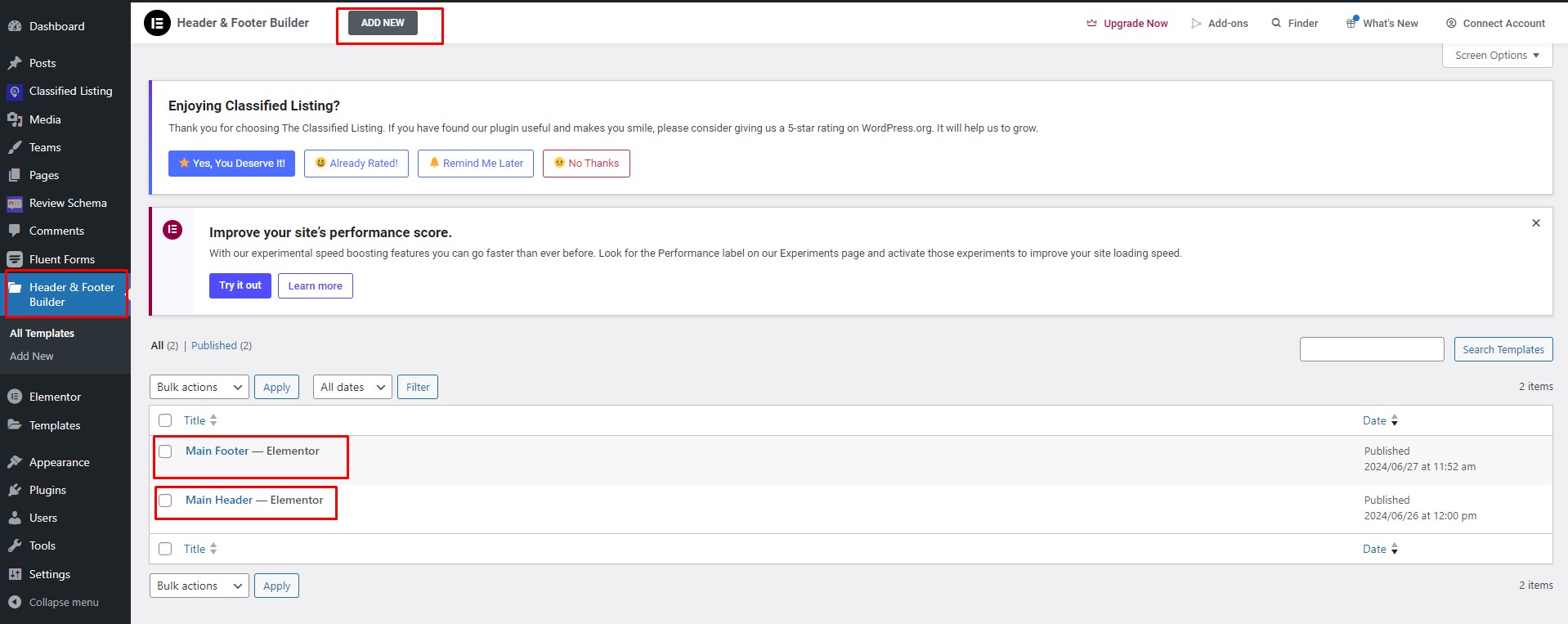This screenshot has width=1568, height=624.
Task: Open All Templates submenu item
Action: [x=42, y=333]
